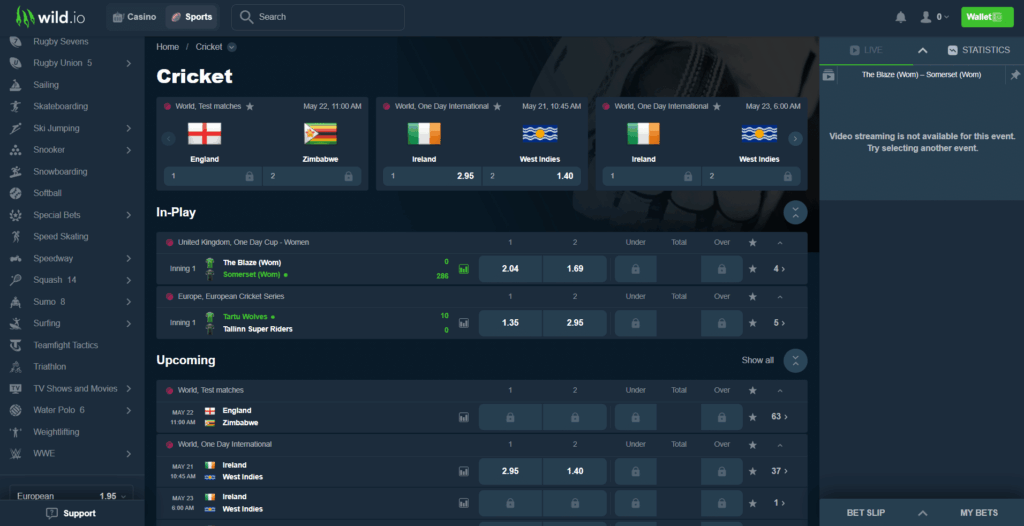This screenshot has width=1024, height=526.
Task: Pin the live stream panel
Action: [x=1015, y=75]
